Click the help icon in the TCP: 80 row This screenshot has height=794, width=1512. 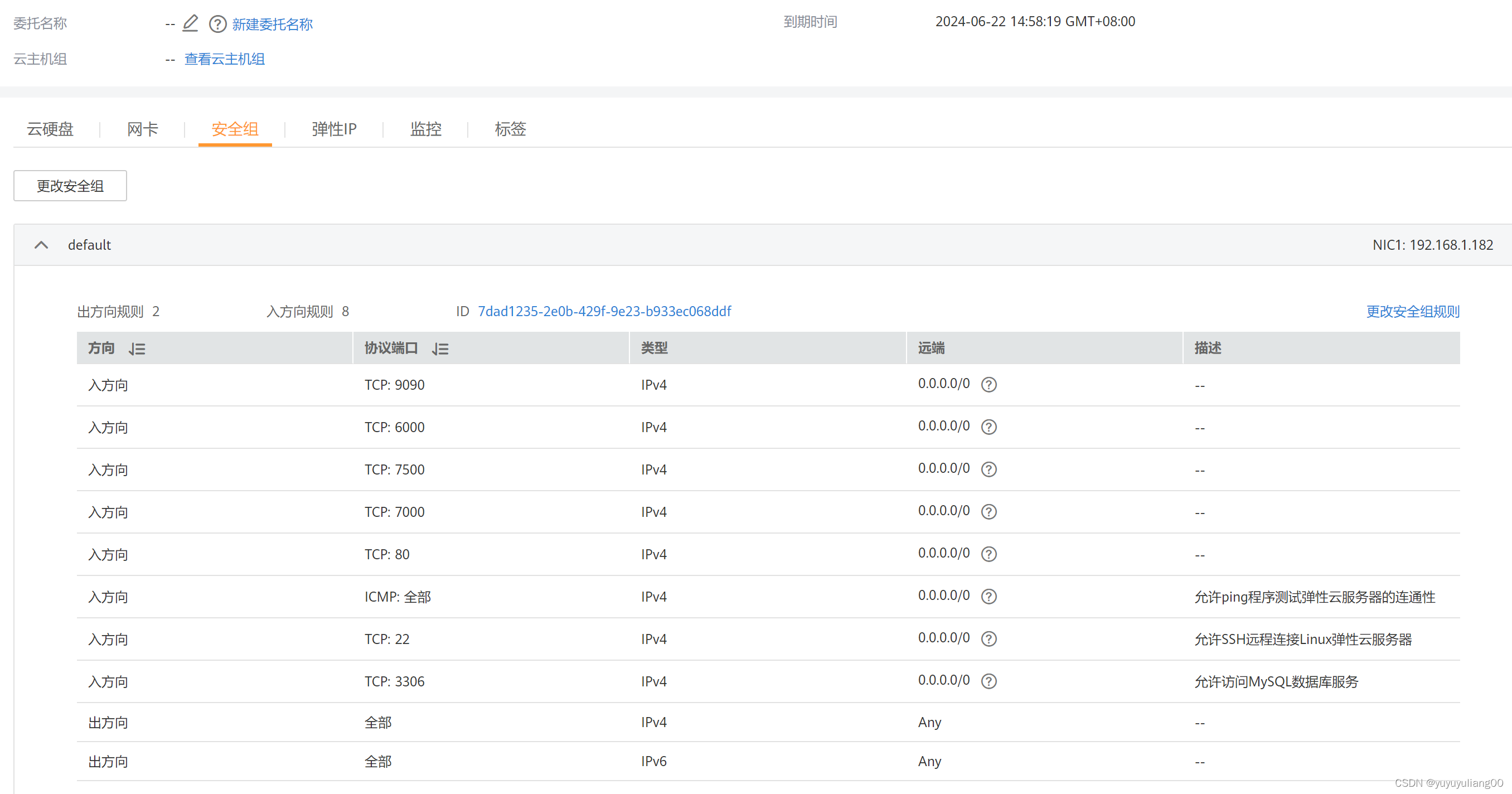point(988,555)
